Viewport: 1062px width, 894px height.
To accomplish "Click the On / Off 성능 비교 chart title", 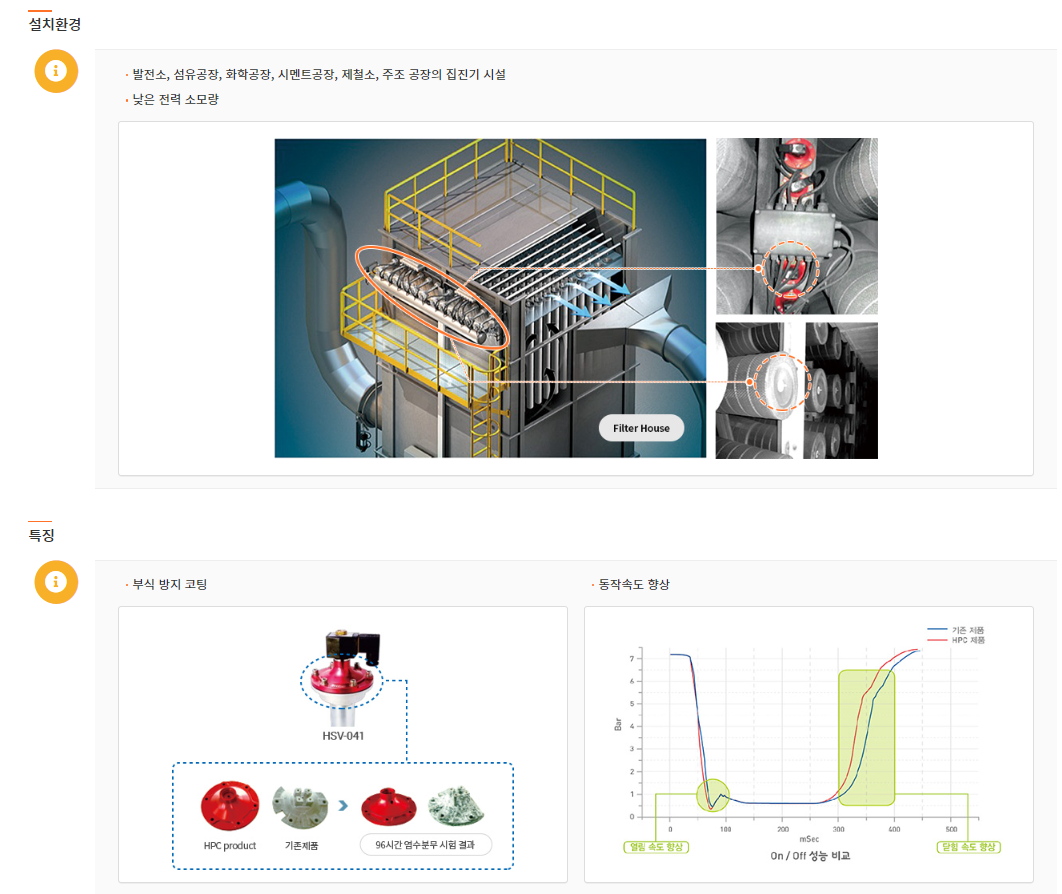I will tap(810, 855).
